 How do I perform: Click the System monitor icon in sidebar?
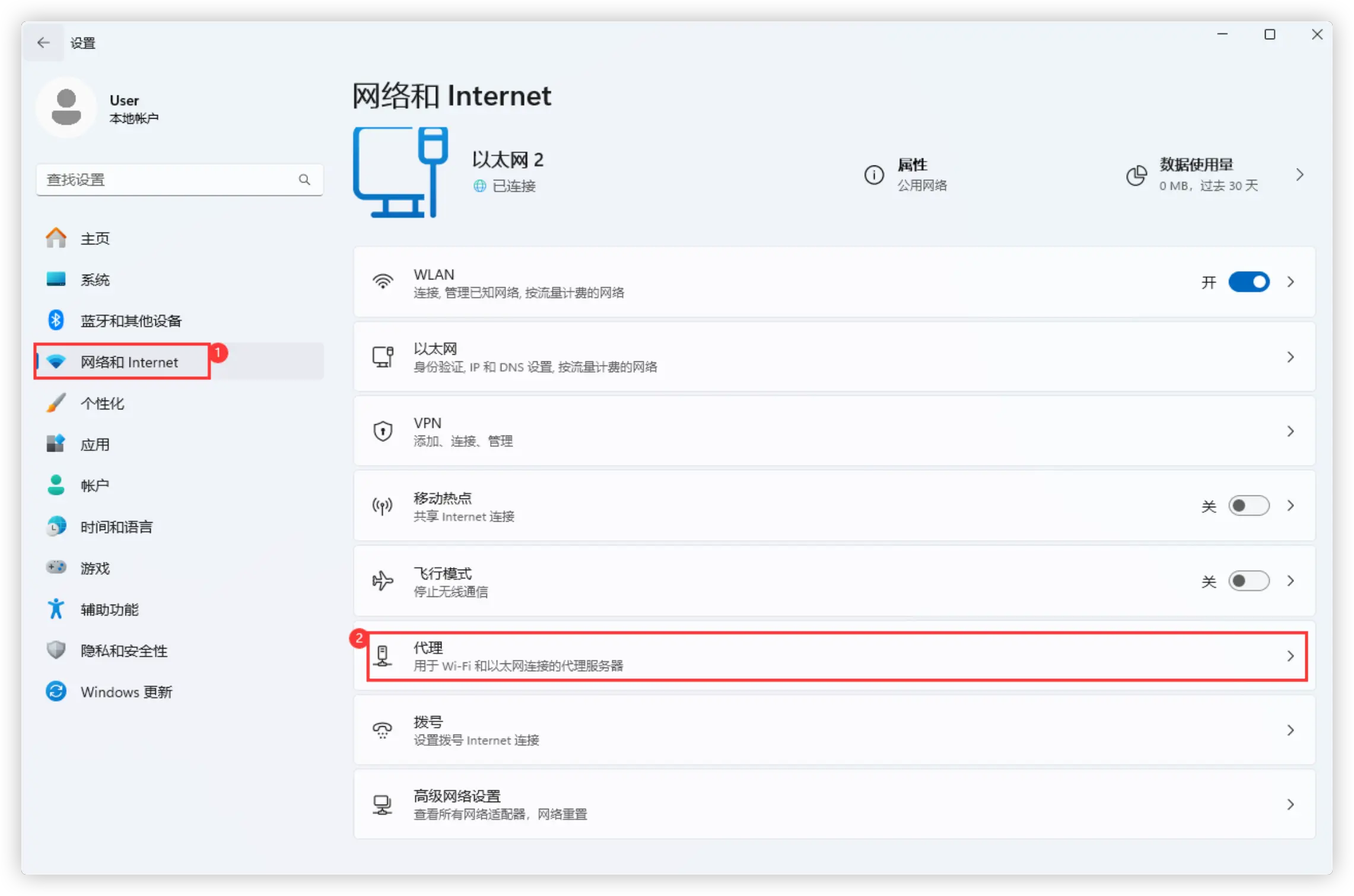[x=56, y=279]
